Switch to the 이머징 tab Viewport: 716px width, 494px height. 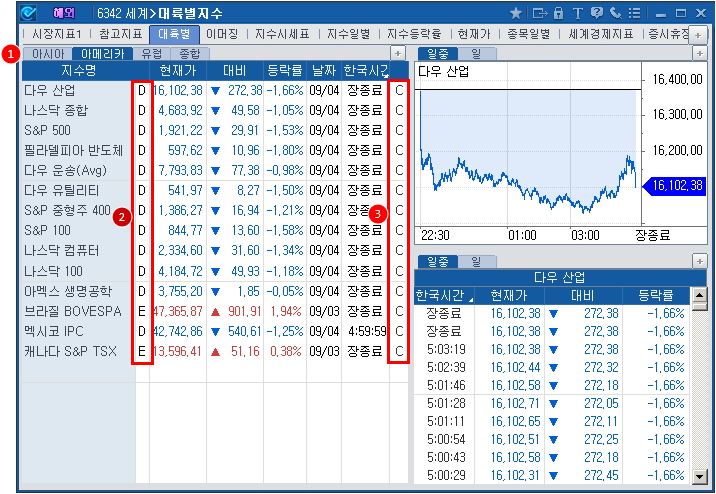pos(222,34)
